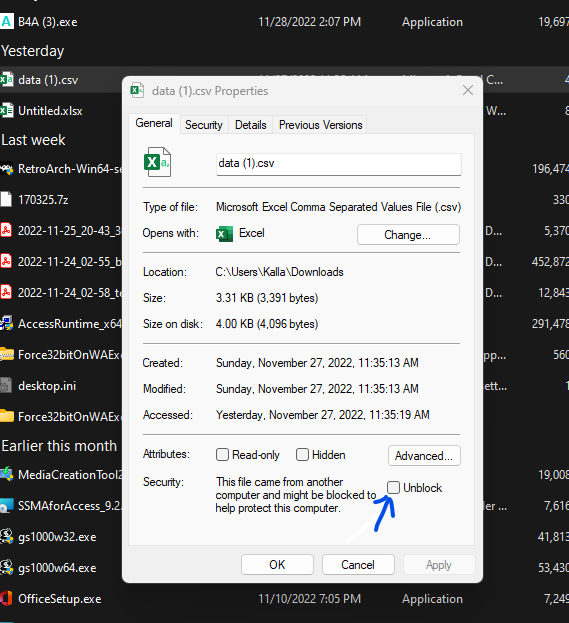
Task: Click the gs1000w64.exe icon
Action: point(6,567)
